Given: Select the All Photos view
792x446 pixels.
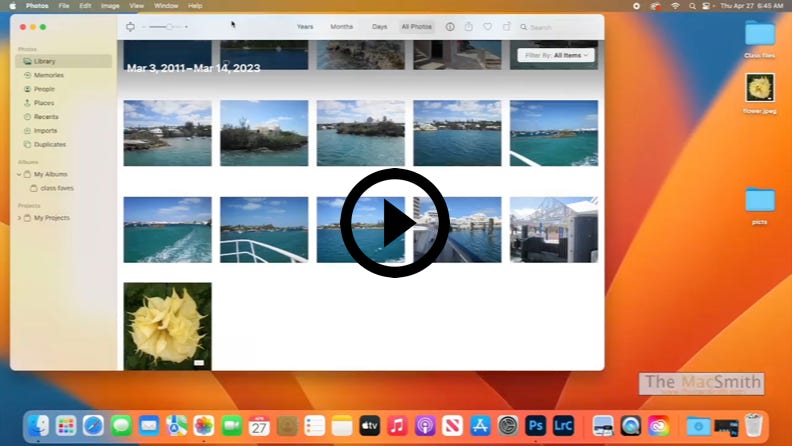Looking at the screenshot, I should (417, 27).
